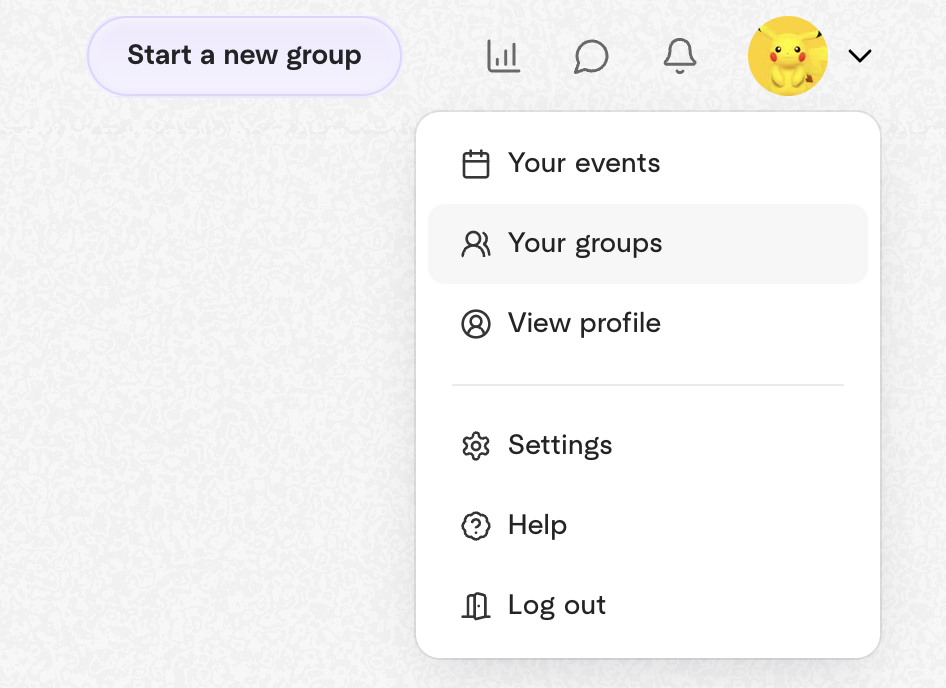Click the divider line above Settings
946x688 pixels.
tap(648, 385)
